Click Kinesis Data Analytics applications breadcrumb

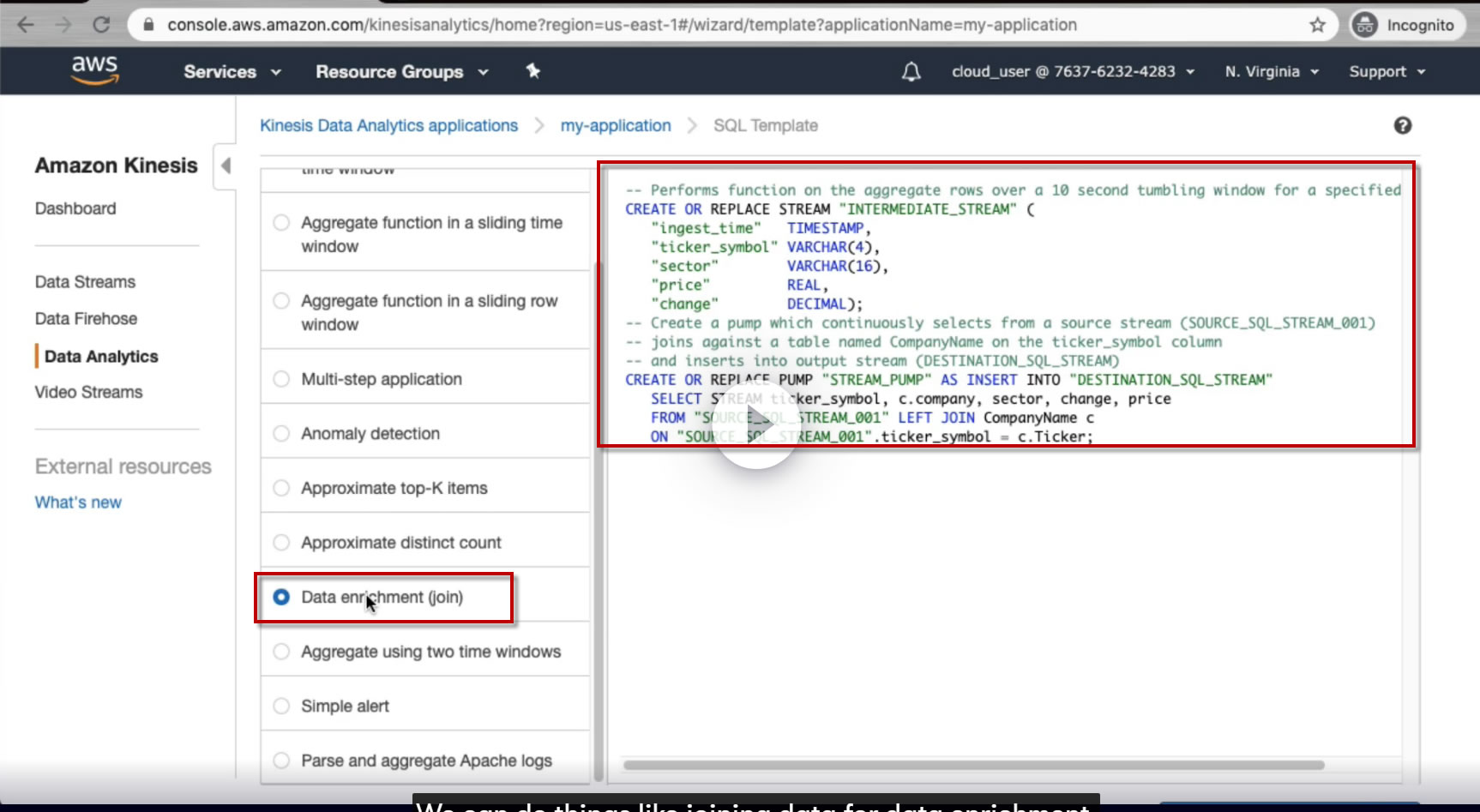pyautogui.click(x=388, y=126)
